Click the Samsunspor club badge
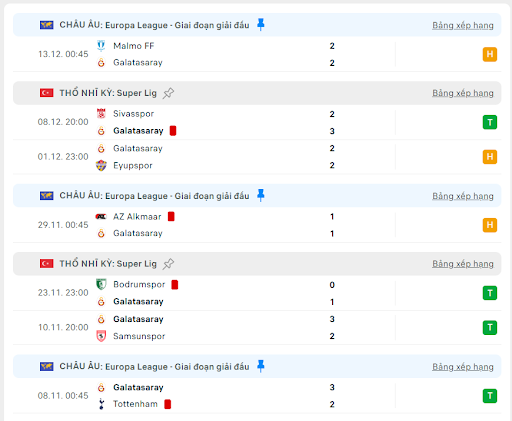The width and height of the screenshot is (512, 421). coord(101,336)
